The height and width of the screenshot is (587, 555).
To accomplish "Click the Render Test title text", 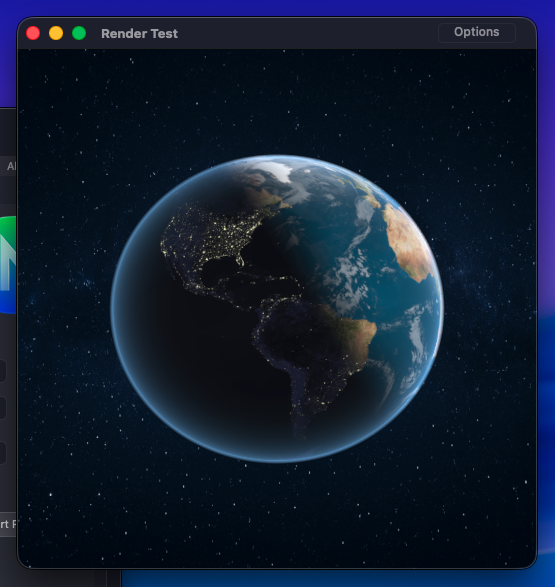I will (139, 34).
